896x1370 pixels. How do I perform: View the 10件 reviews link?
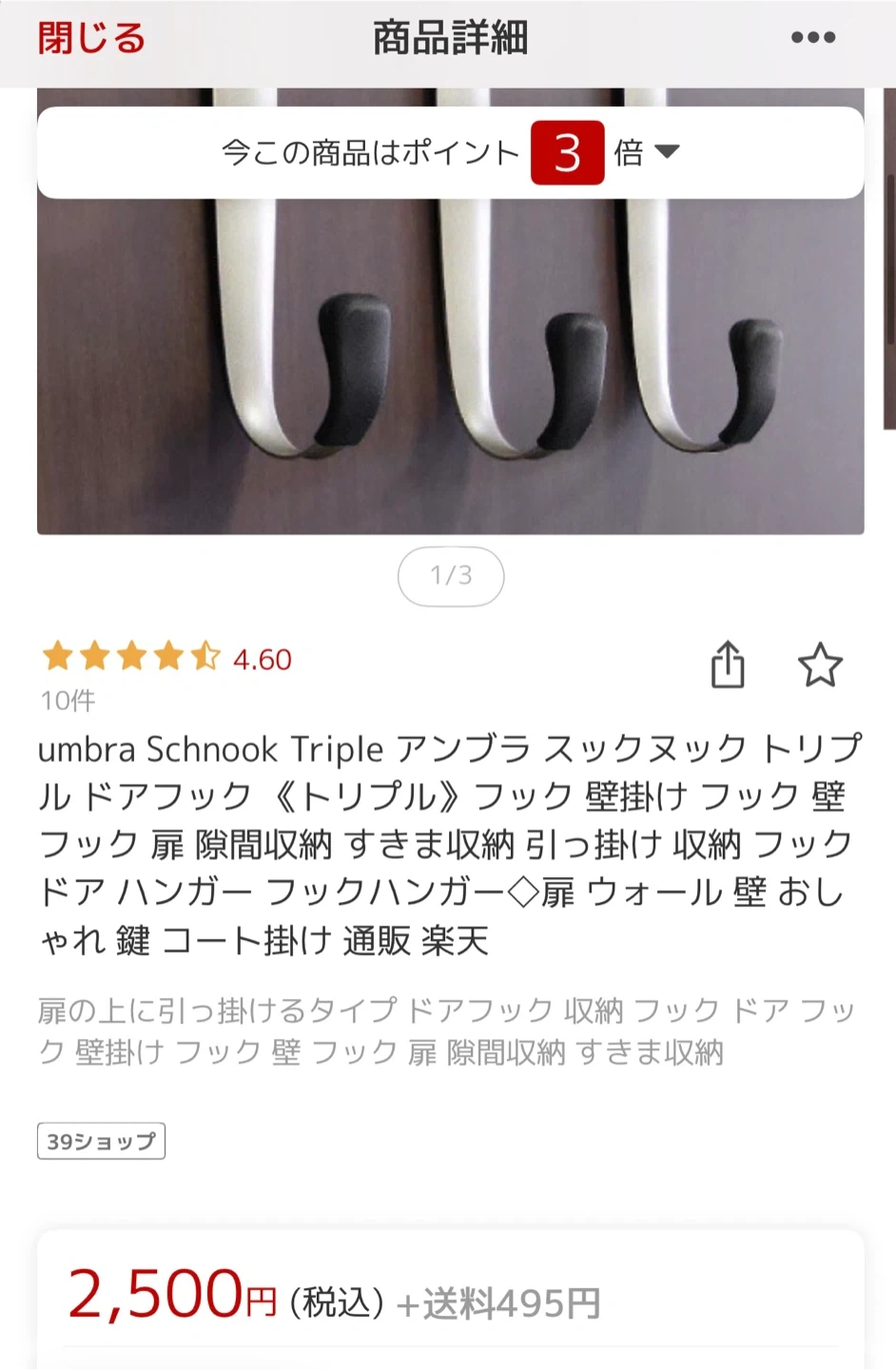[x=68, y=701]
